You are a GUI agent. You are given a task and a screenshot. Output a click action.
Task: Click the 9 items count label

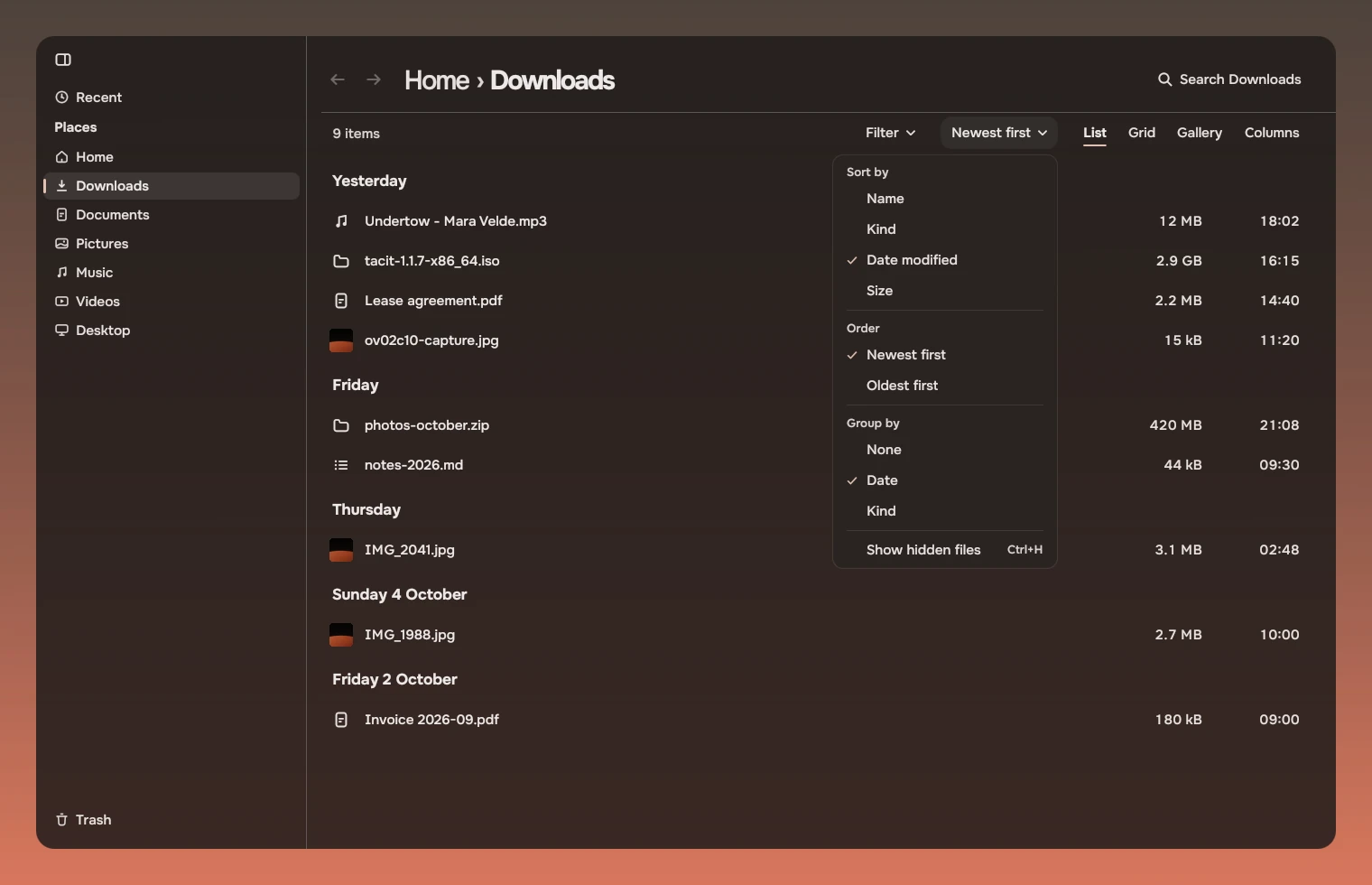pos(356,134)
